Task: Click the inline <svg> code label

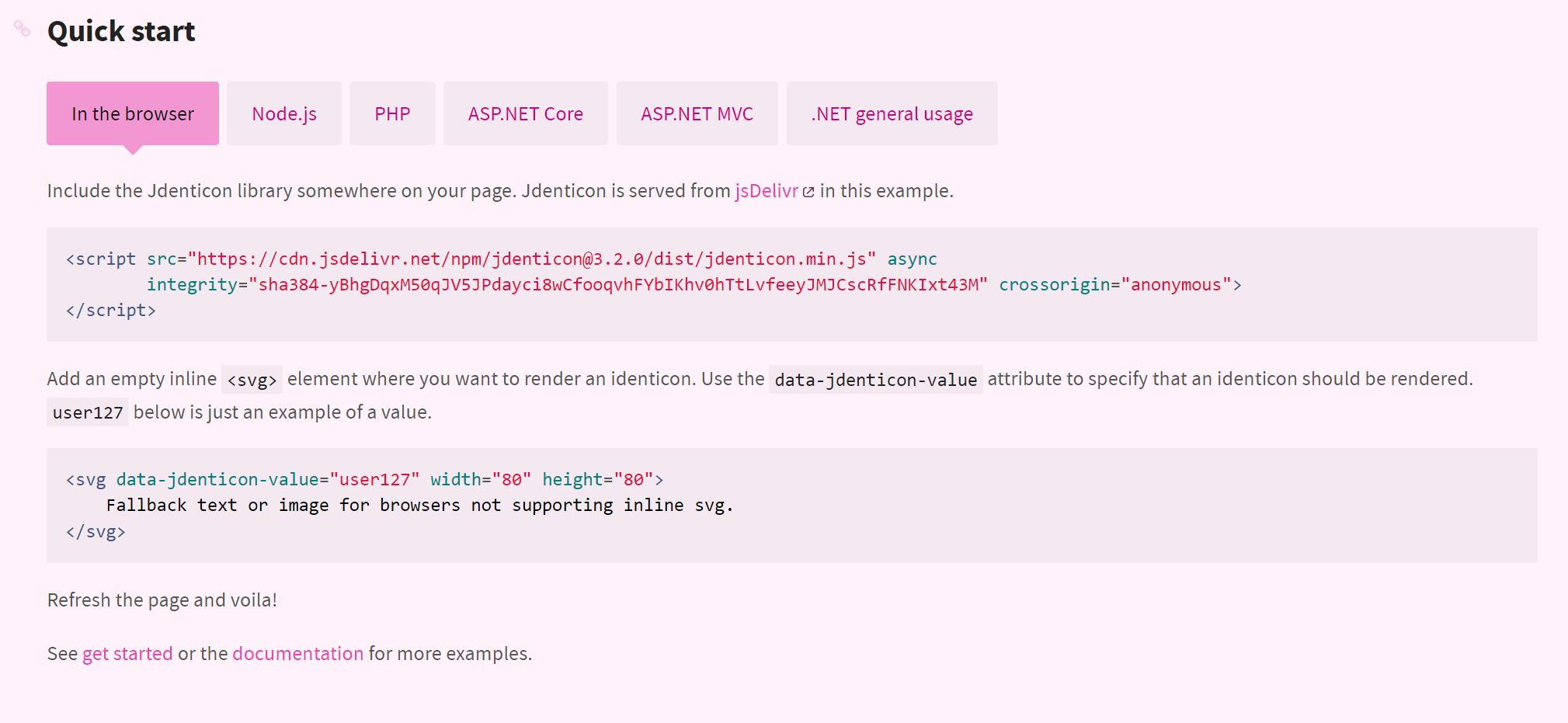Action: 252,380
